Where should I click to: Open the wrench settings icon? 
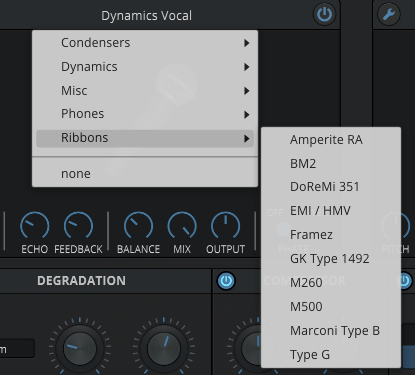click(389, 14)
